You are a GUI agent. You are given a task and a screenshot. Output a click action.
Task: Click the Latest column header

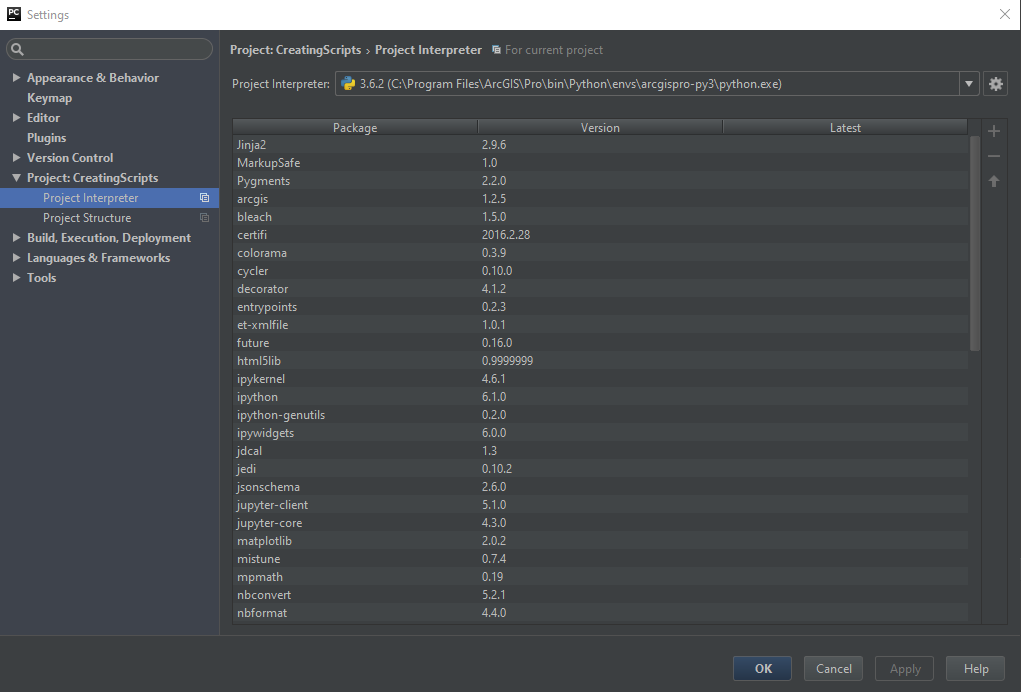coord(845,128)
